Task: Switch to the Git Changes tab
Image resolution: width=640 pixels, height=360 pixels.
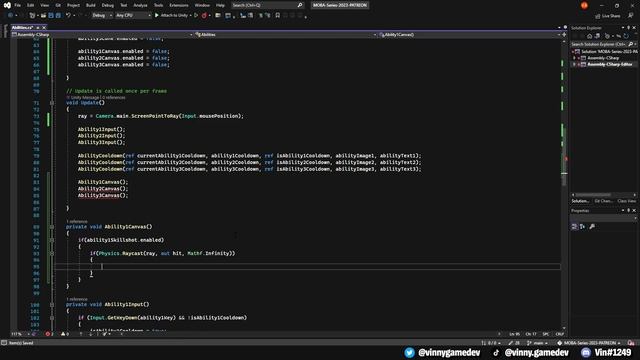Action: click(603, 201)
